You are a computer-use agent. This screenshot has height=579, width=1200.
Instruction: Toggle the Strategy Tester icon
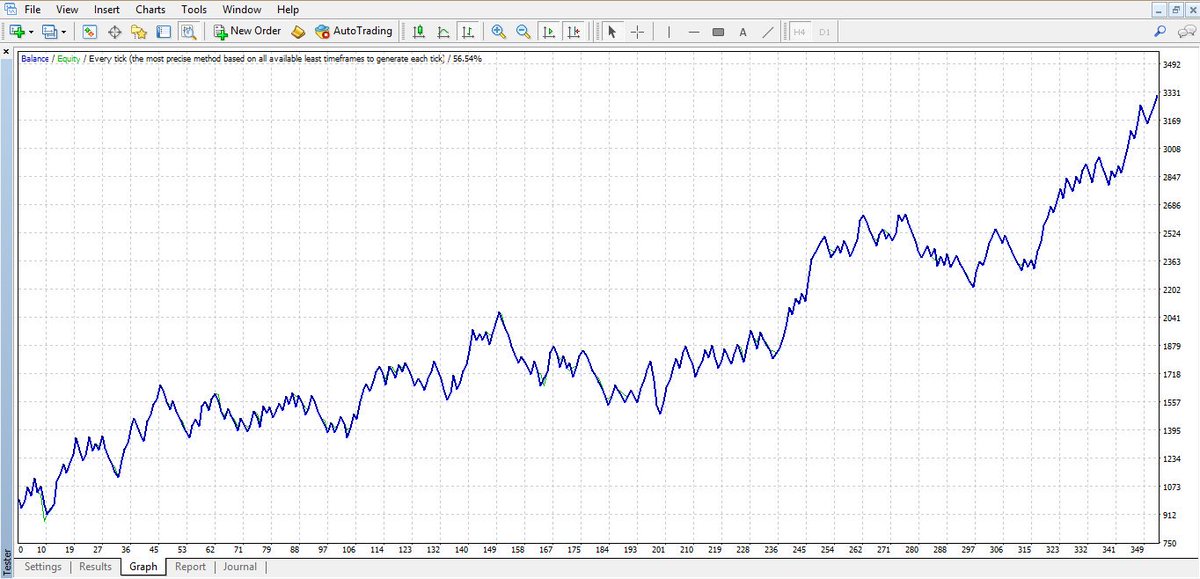188,31
